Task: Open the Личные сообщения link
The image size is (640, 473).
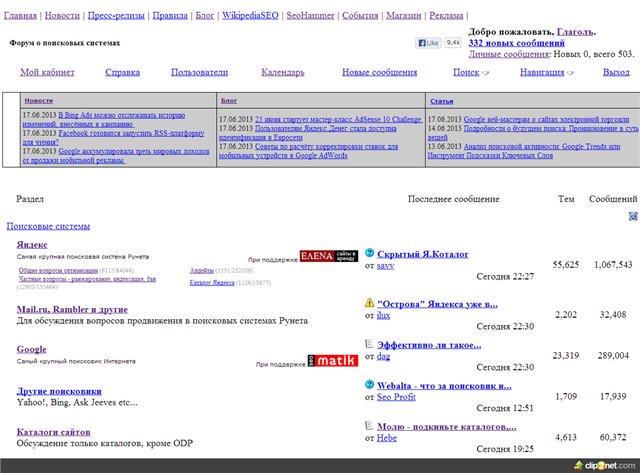Action: pyautogui.click(x=514, y=54)
